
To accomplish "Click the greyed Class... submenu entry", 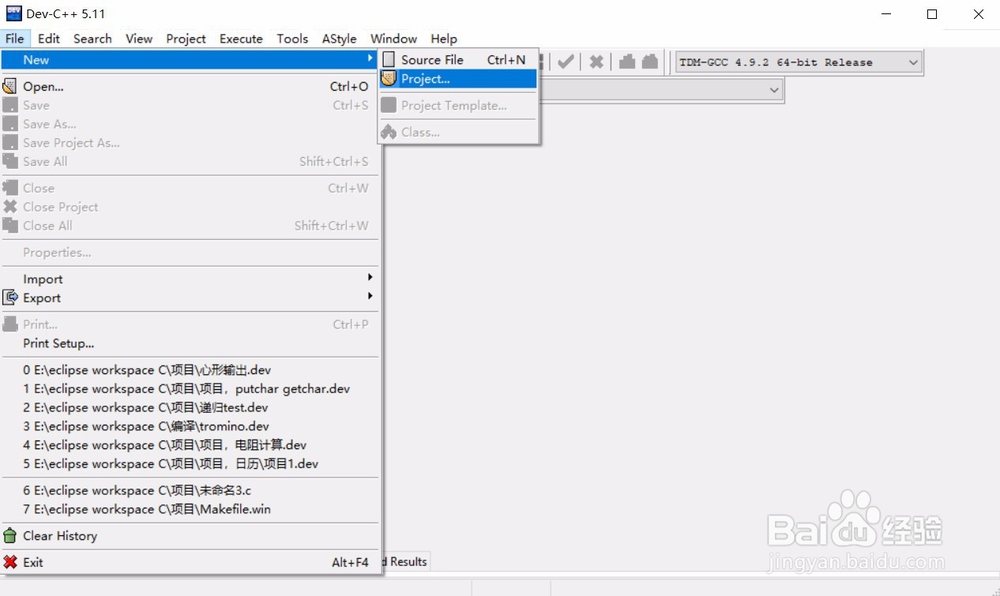I will (x=459, y=133).
